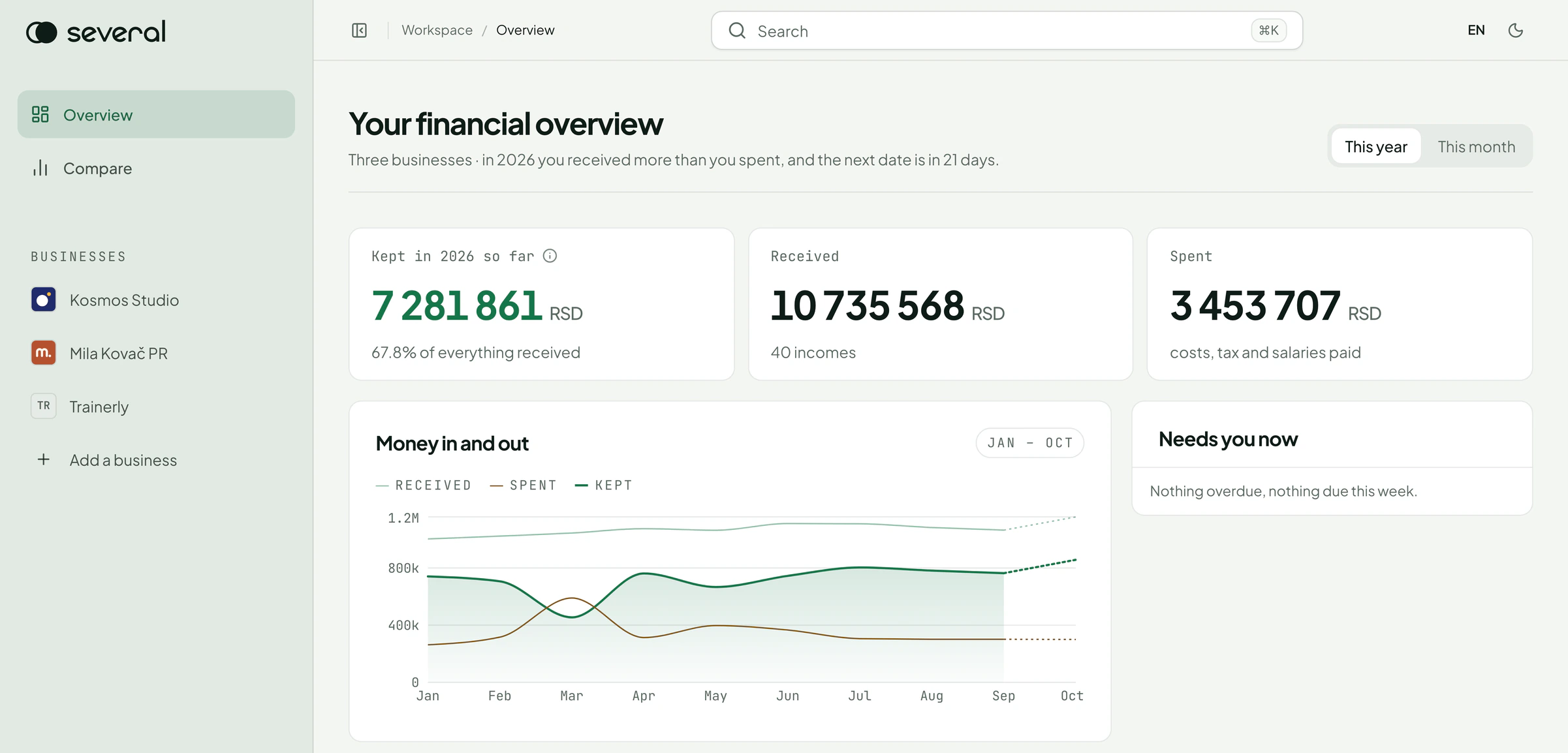Switch to This year view
This screenshot has height=753, width=1568.
[x=1376, y=146]
